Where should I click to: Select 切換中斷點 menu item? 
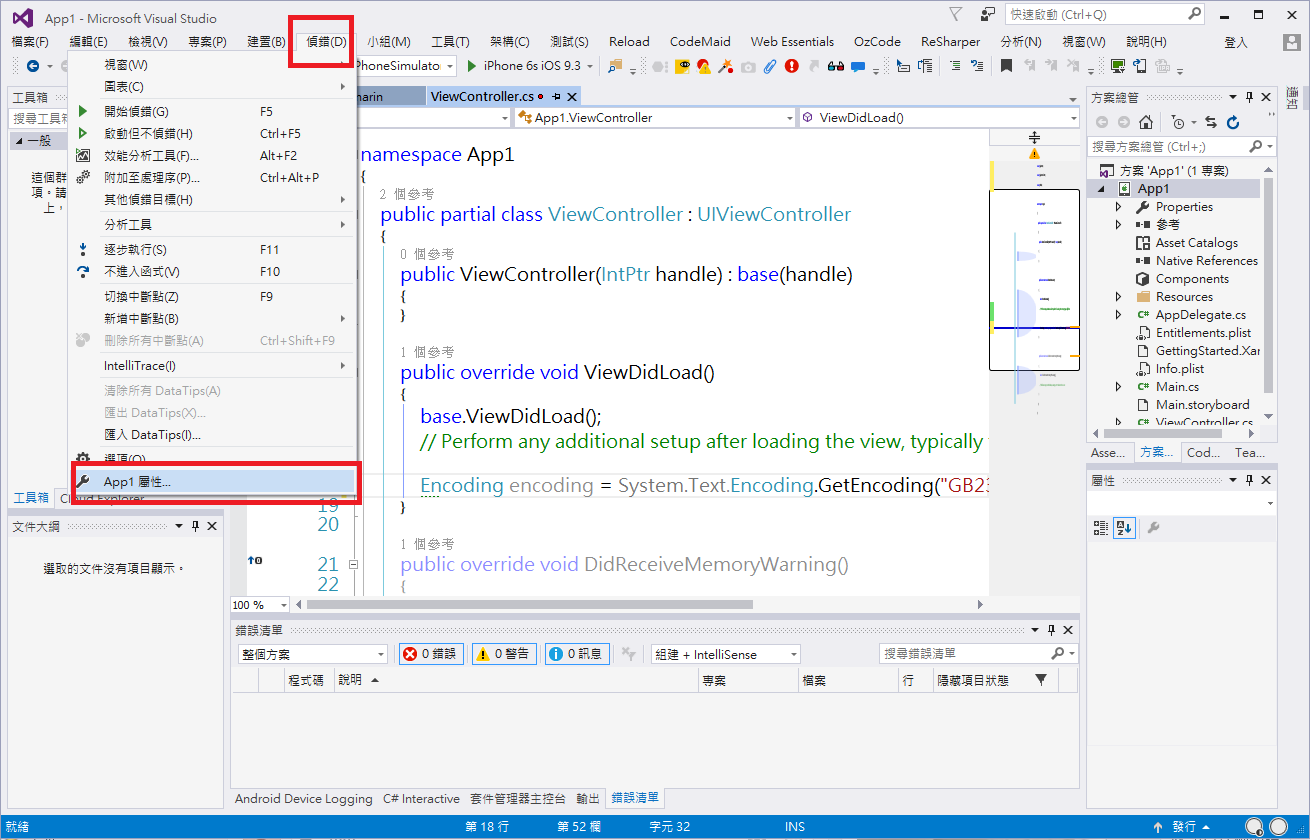(x=211, y=297)
